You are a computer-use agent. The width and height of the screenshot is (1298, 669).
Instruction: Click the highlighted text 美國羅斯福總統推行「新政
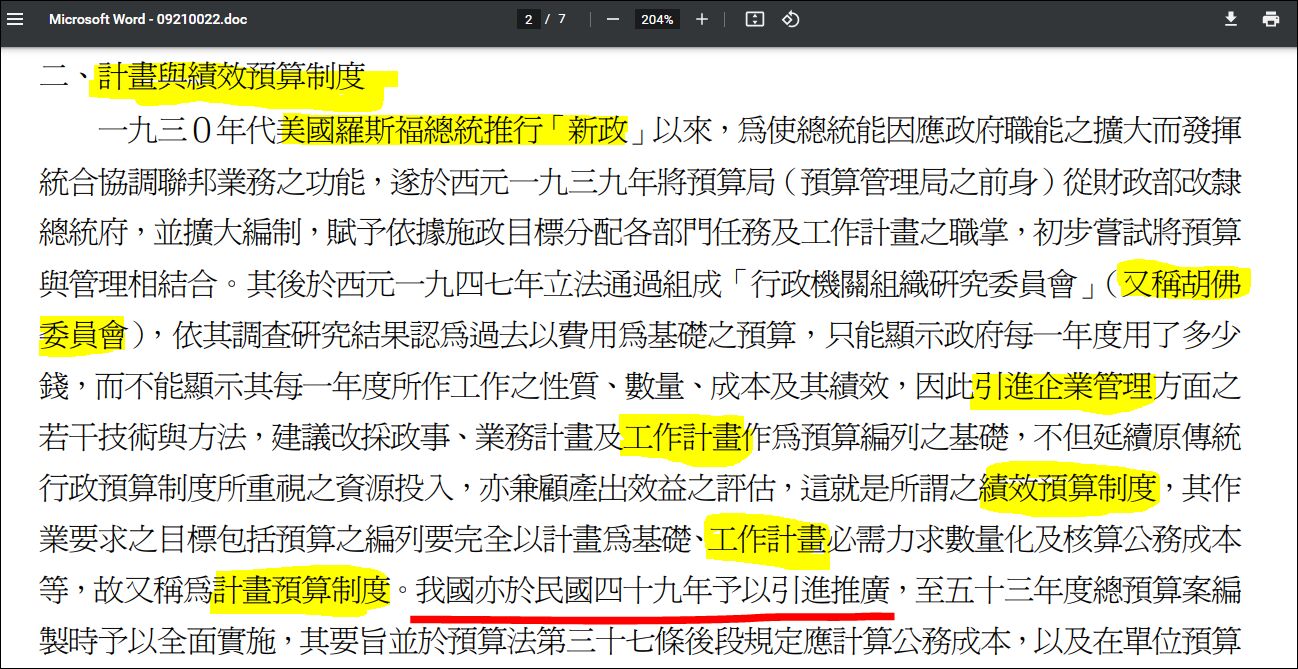(x=453, y=129)
